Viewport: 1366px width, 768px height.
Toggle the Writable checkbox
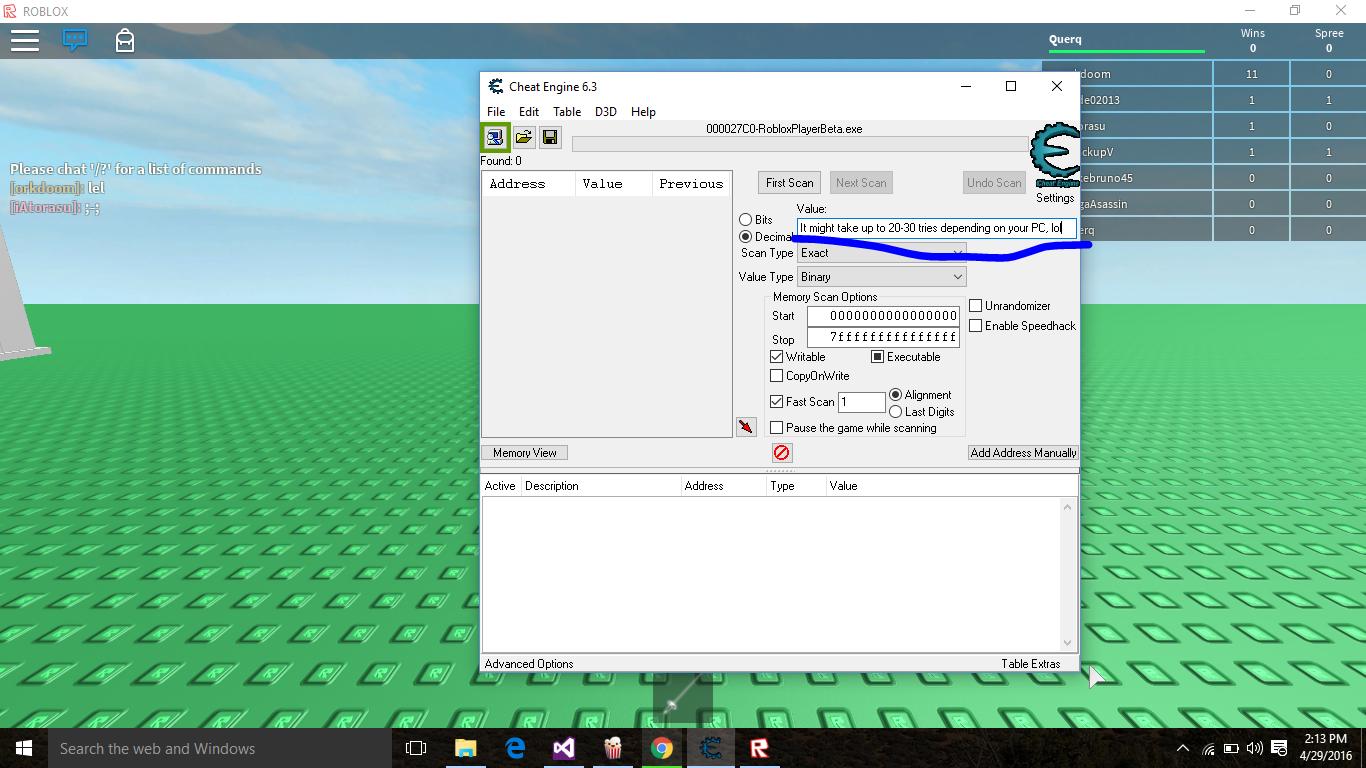pyautogui.click(x=777, y=357)
